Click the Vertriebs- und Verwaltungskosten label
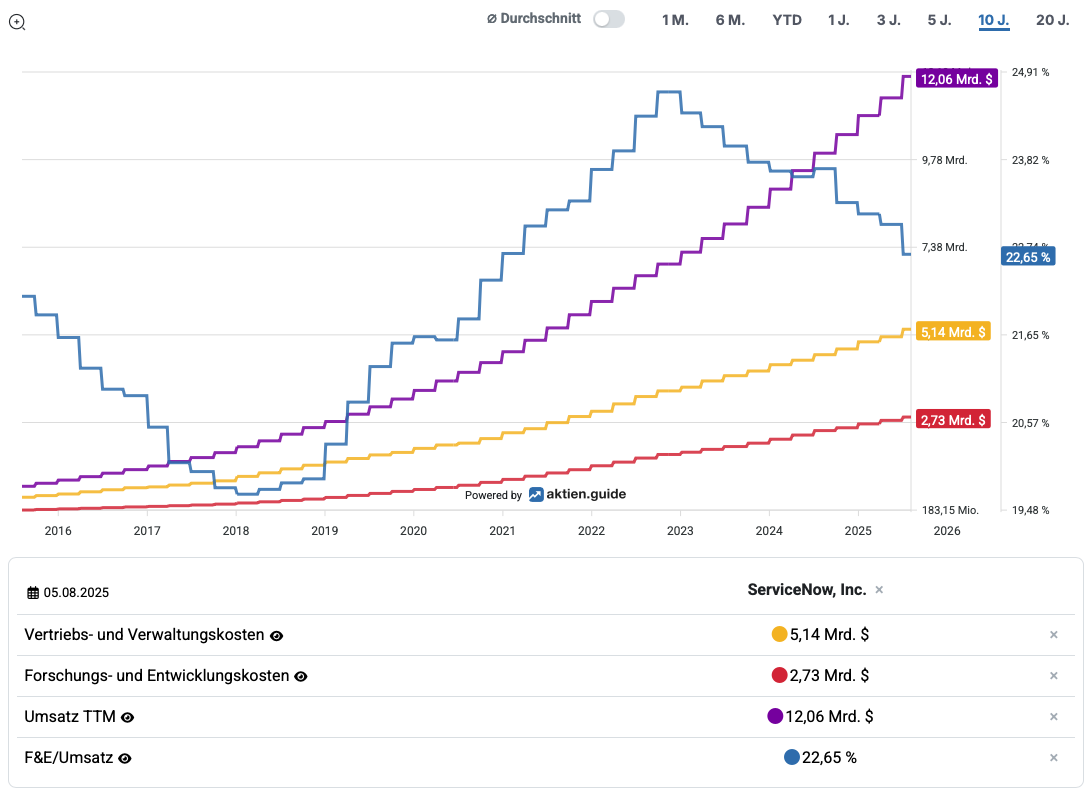Image resolution: width=1087 pixels, height=793 pixels. [x=144, y=635]
